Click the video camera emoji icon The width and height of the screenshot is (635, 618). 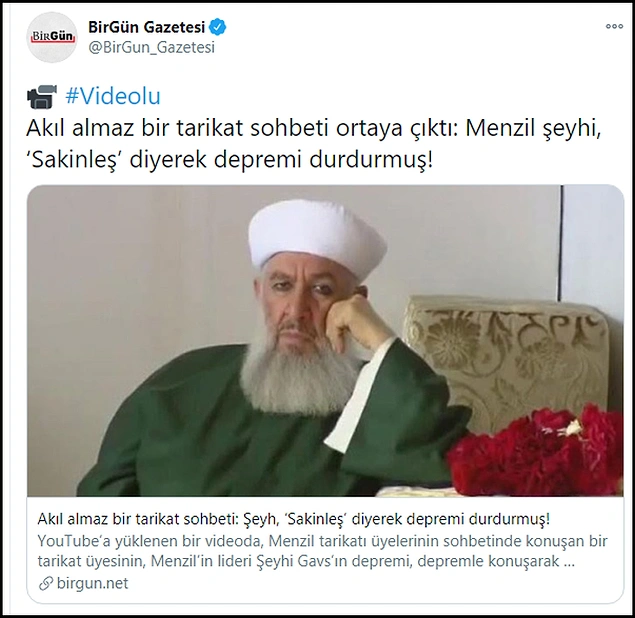pos(42,97)
